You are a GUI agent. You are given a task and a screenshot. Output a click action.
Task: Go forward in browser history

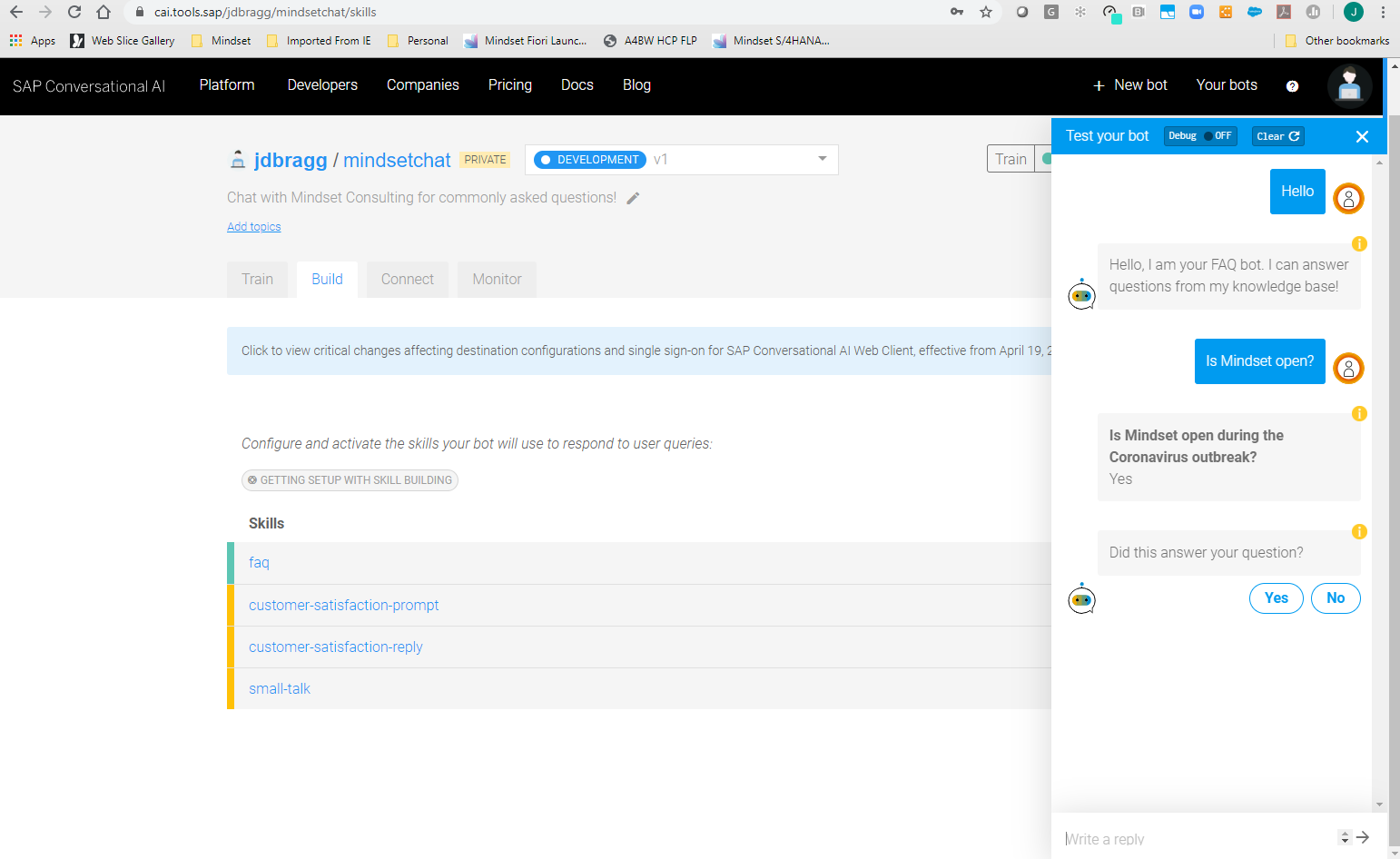tap(45, 12)
